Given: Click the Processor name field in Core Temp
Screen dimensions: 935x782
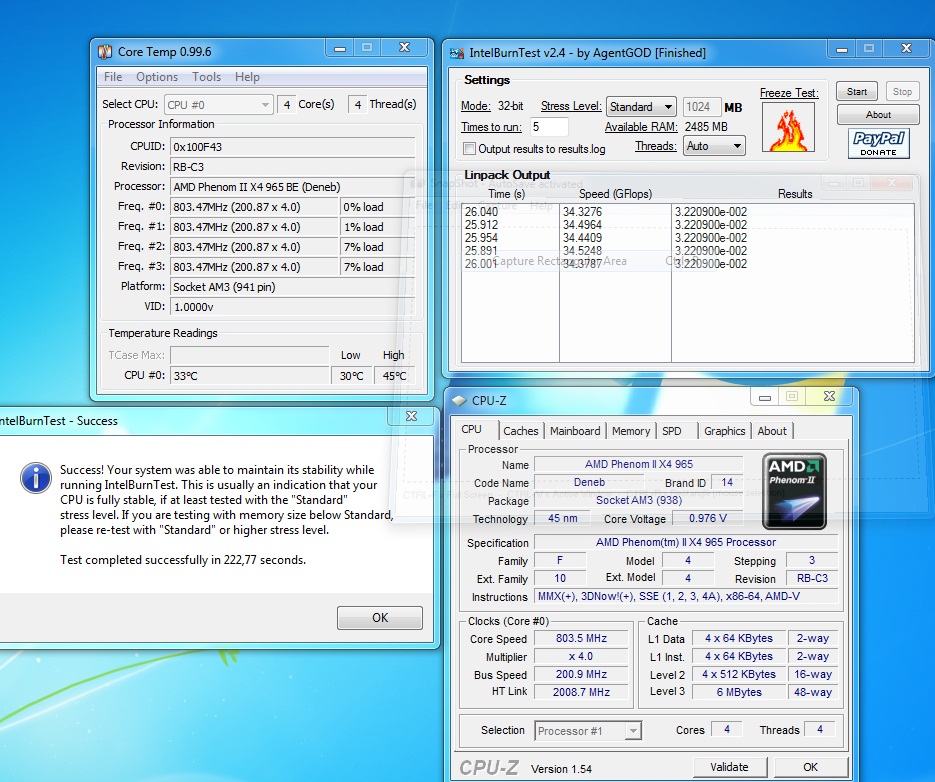Looking at the screenshot, I should pyautogui.click(x=292, y=187).
